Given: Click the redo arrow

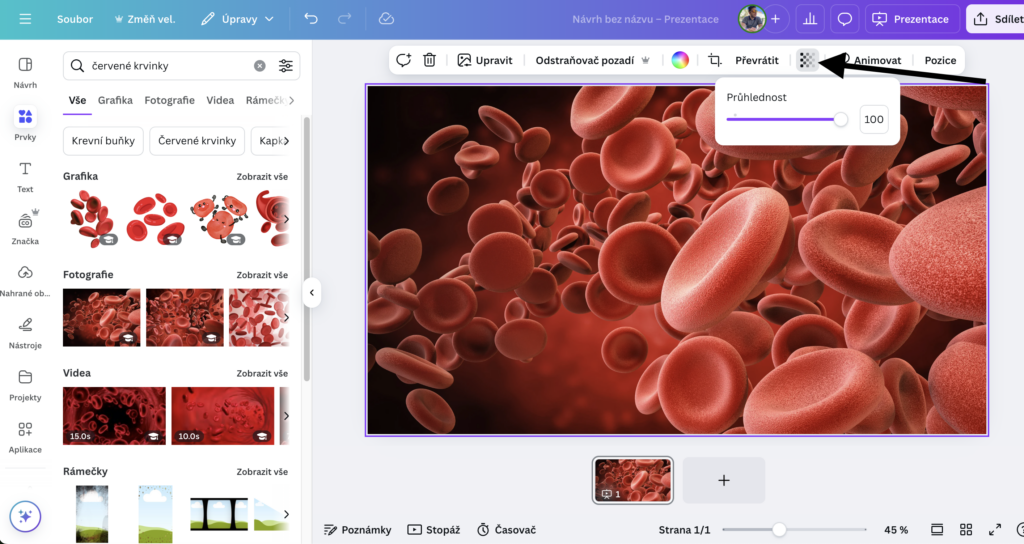Looking at the screenshot, I should tap(344, 19).
